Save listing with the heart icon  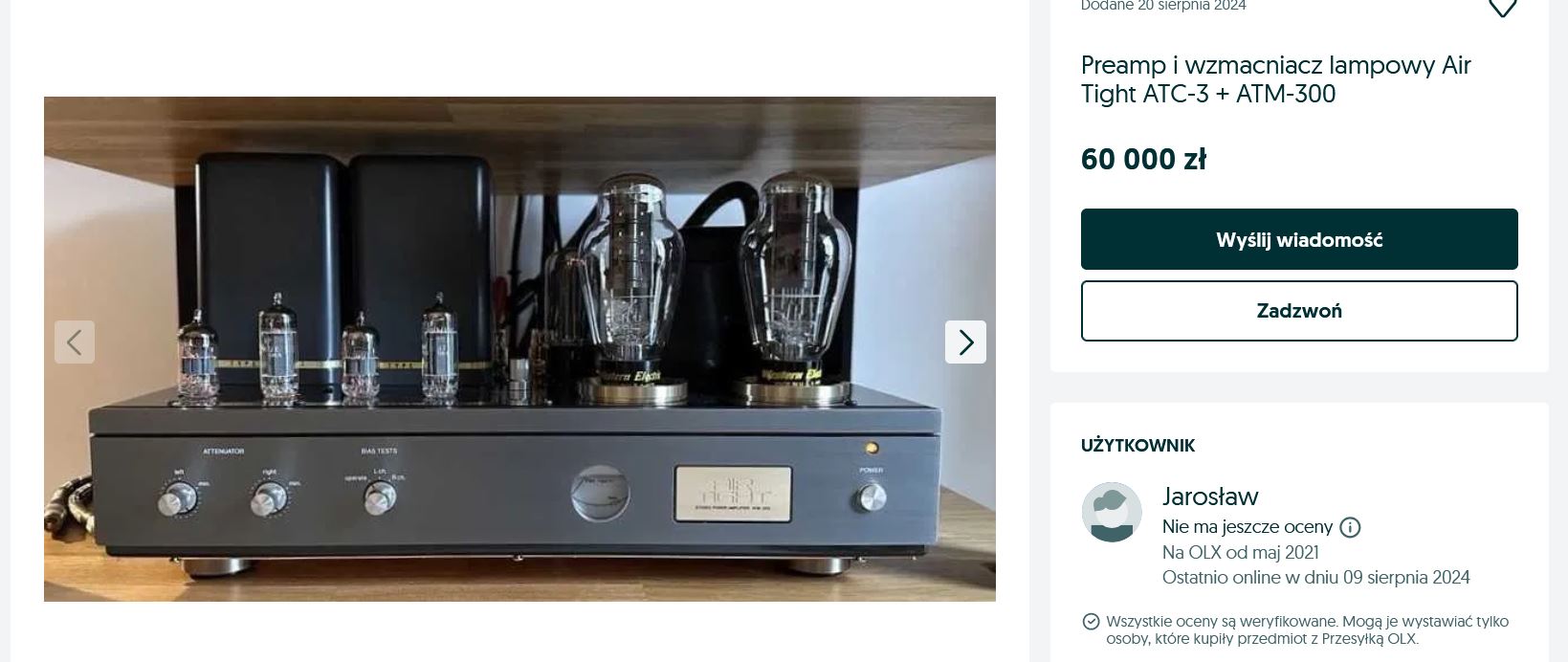(1503, 8)
